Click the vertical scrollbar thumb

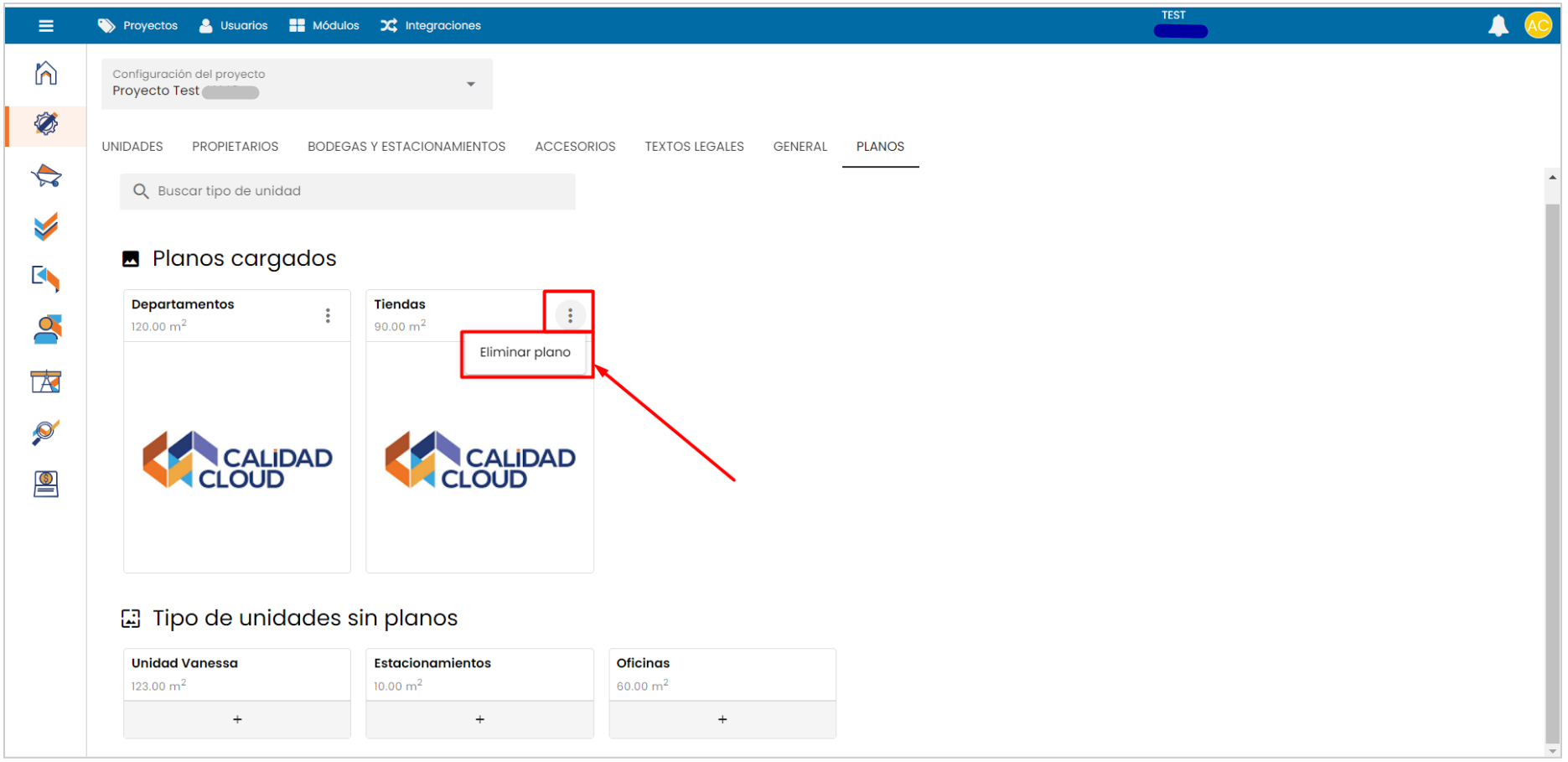pos(1552,472)
